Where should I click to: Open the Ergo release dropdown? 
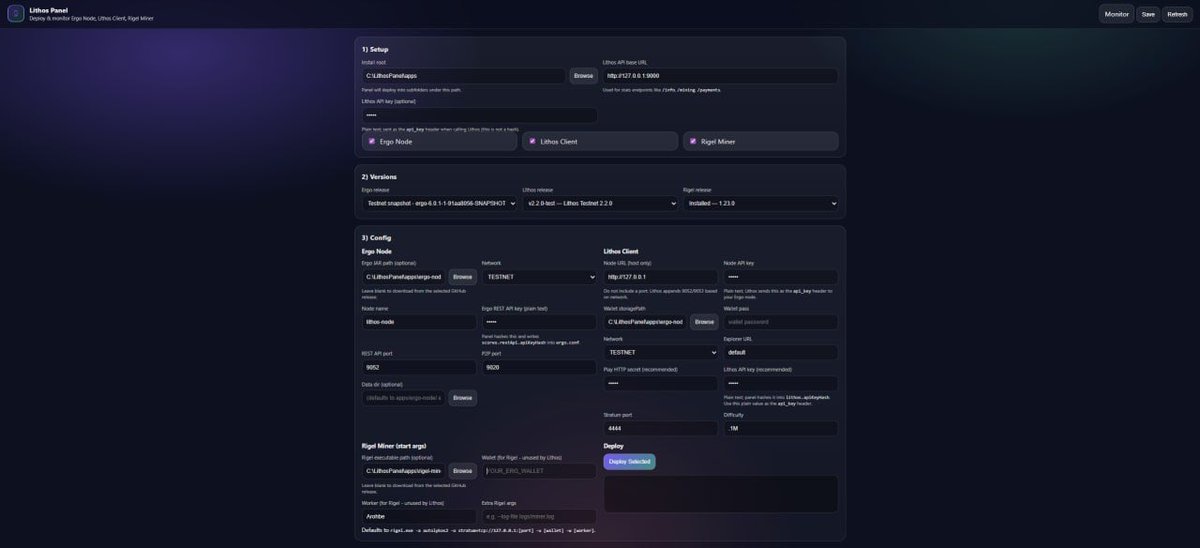point(439,203)
